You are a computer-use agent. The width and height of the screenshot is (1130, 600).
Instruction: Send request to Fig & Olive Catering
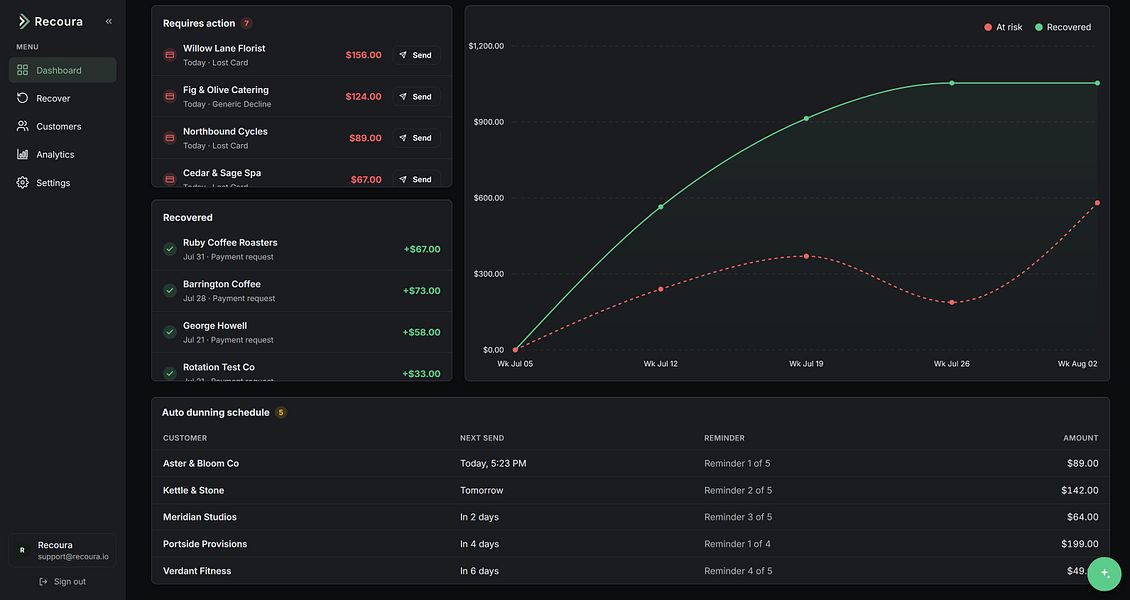tap(417, 97)
